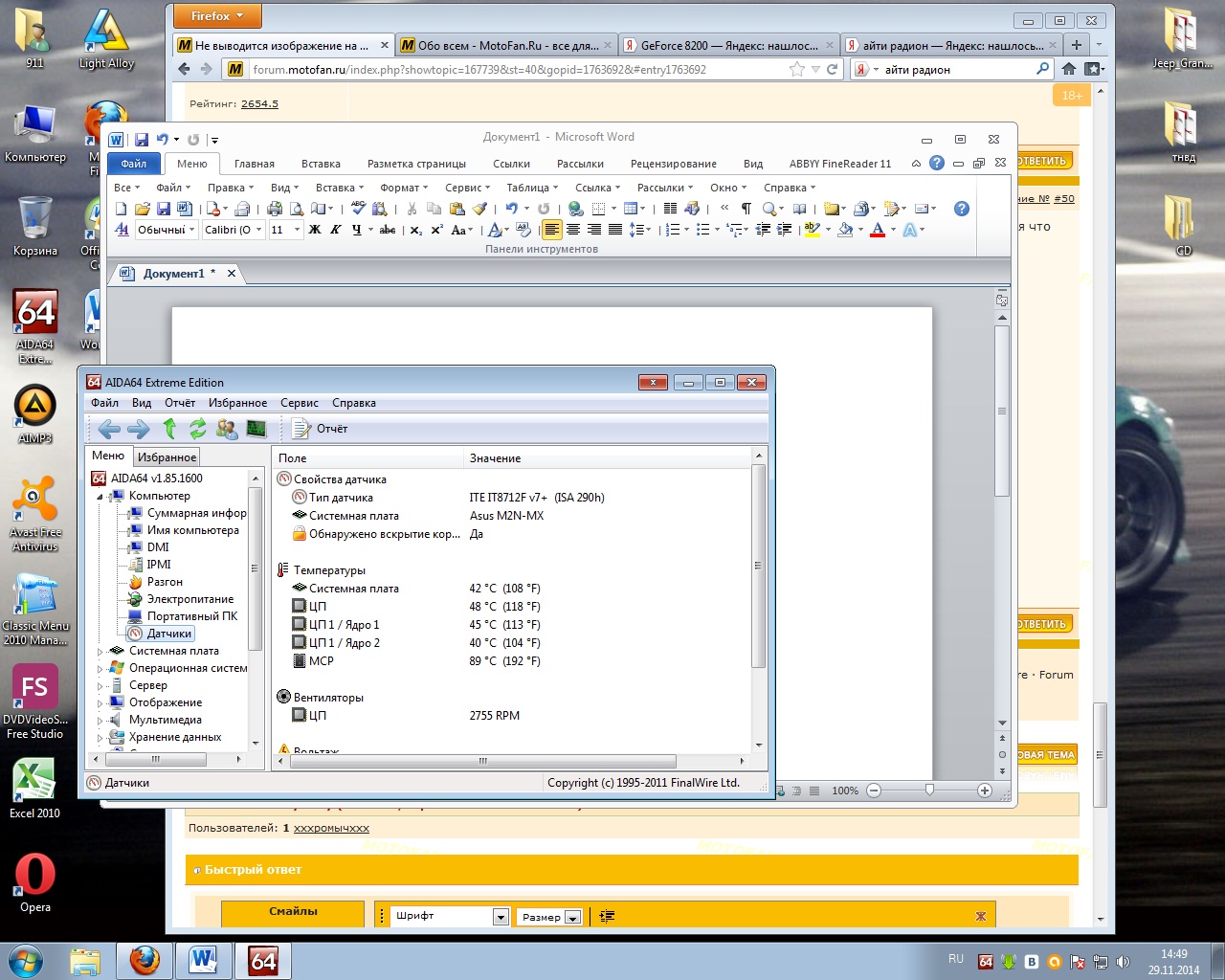Viewport: 1225px width, 980px height.
Task: Open the Сервис menu in AIDA64
Action: pyautogui.click(x=300, y=403)
